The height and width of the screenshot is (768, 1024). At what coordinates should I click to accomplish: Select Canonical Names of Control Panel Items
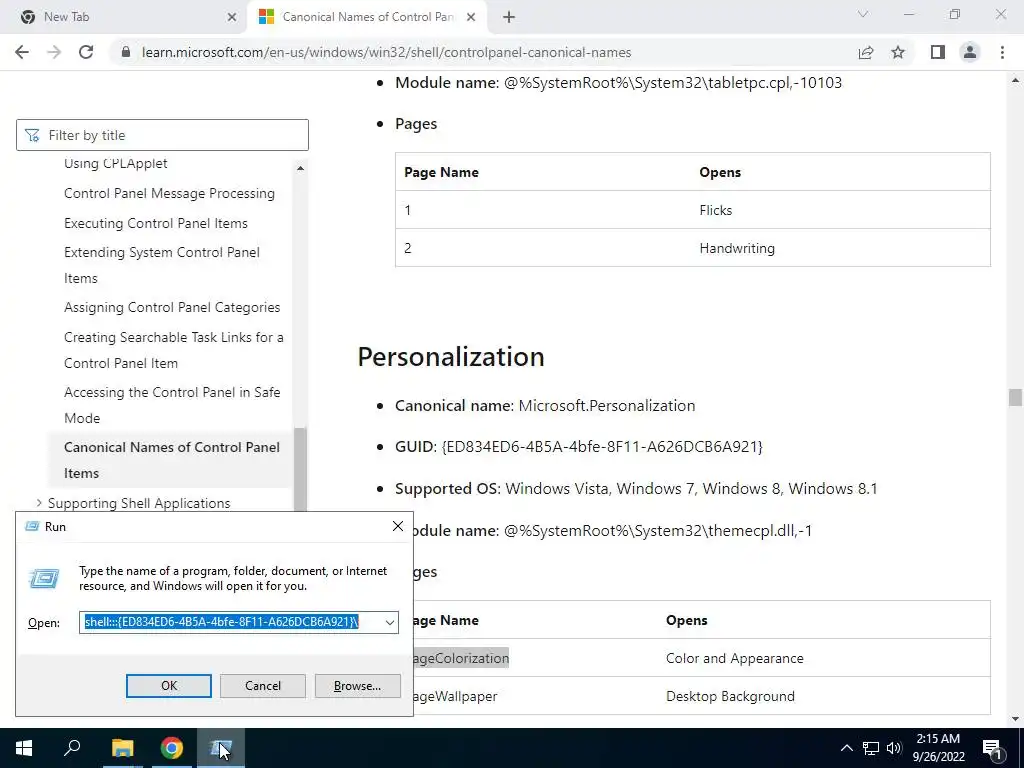172,460
